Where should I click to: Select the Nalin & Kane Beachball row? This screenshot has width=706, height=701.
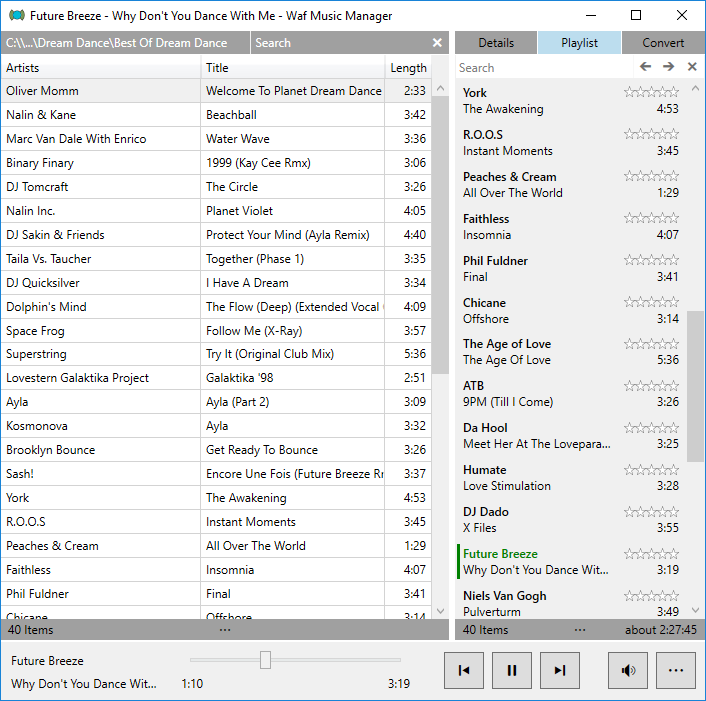coord(216,115)
